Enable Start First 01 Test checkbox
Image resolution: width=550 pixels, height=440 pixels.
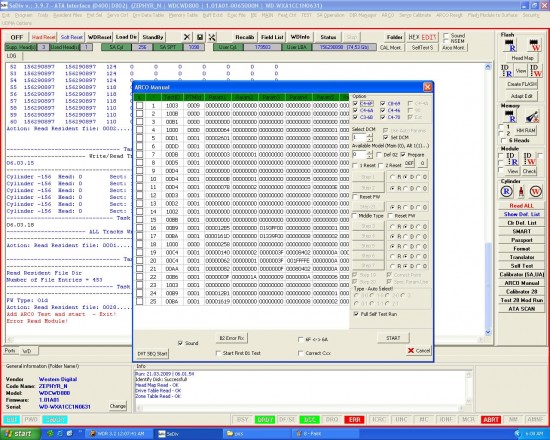tap(218, 353)
